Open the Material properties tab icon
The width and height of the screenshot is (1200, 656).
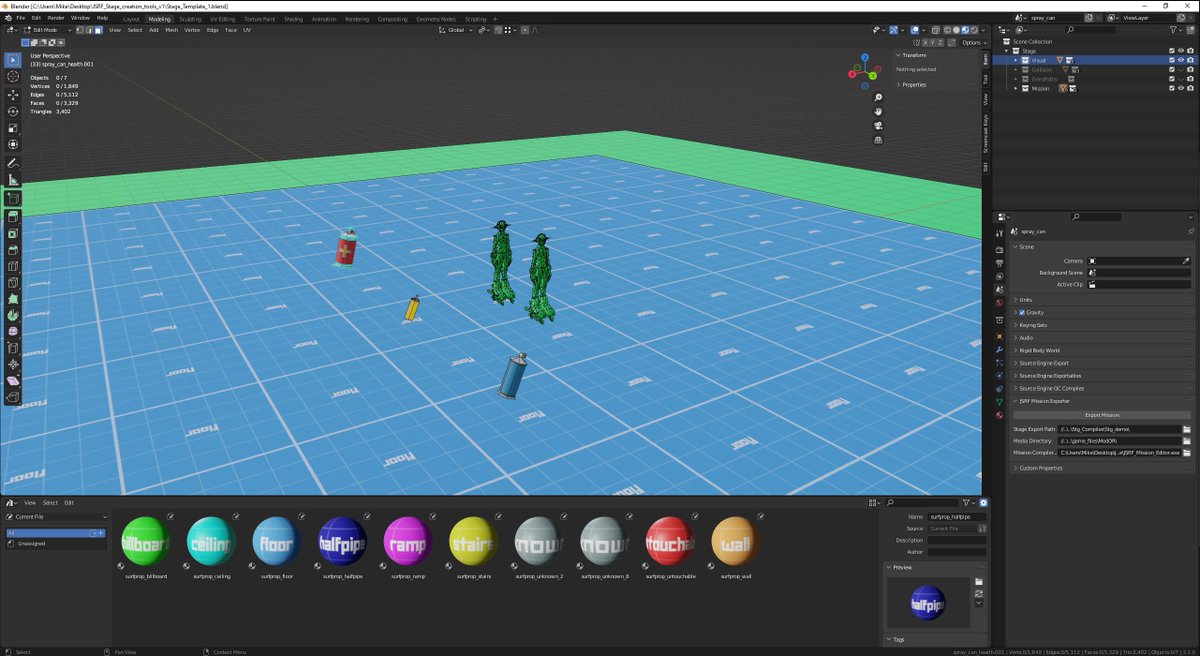click(x=999, y=414)
